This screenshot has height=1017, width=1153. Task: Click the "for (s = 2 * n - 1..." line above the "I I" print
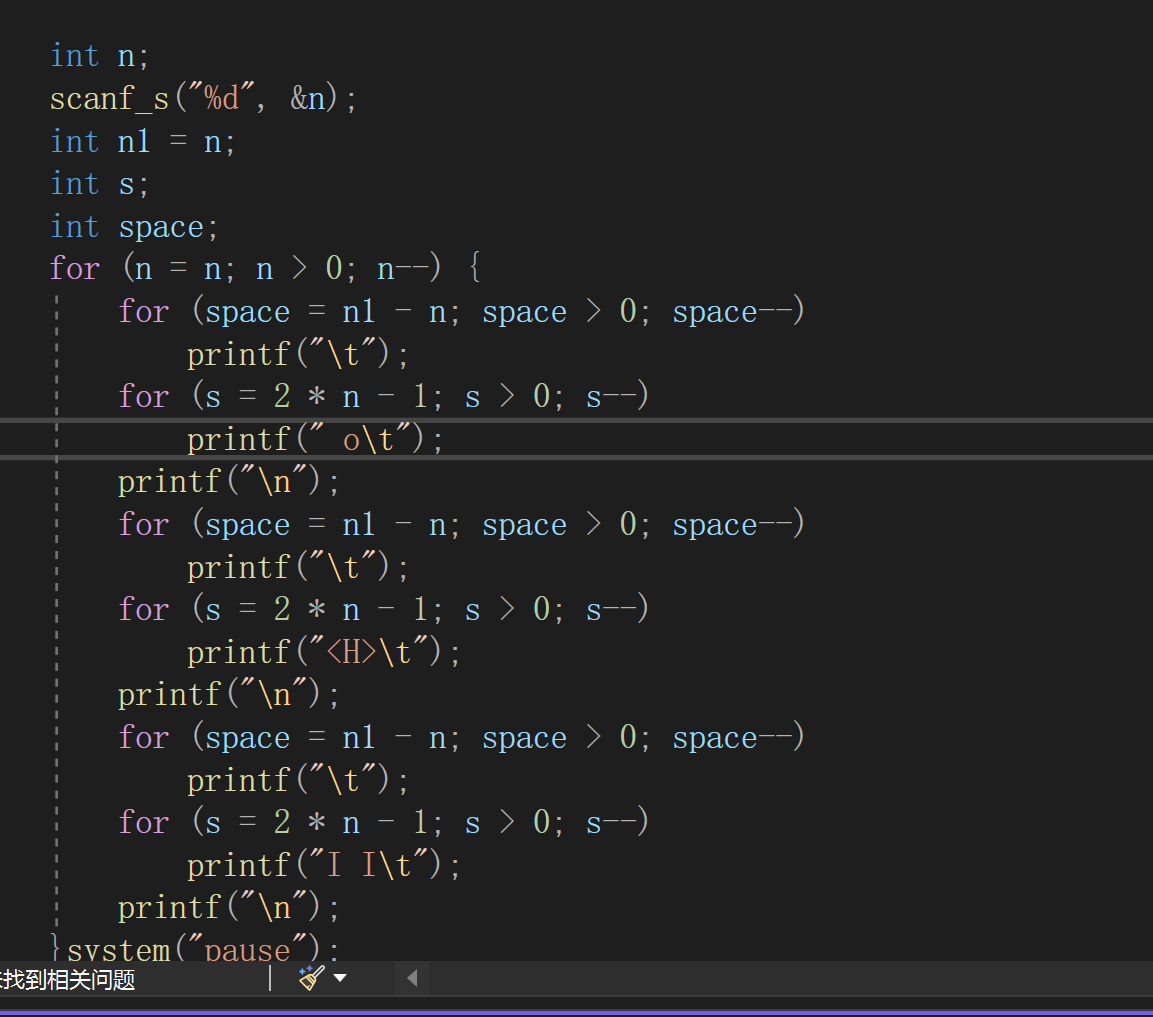click(384, 821)
